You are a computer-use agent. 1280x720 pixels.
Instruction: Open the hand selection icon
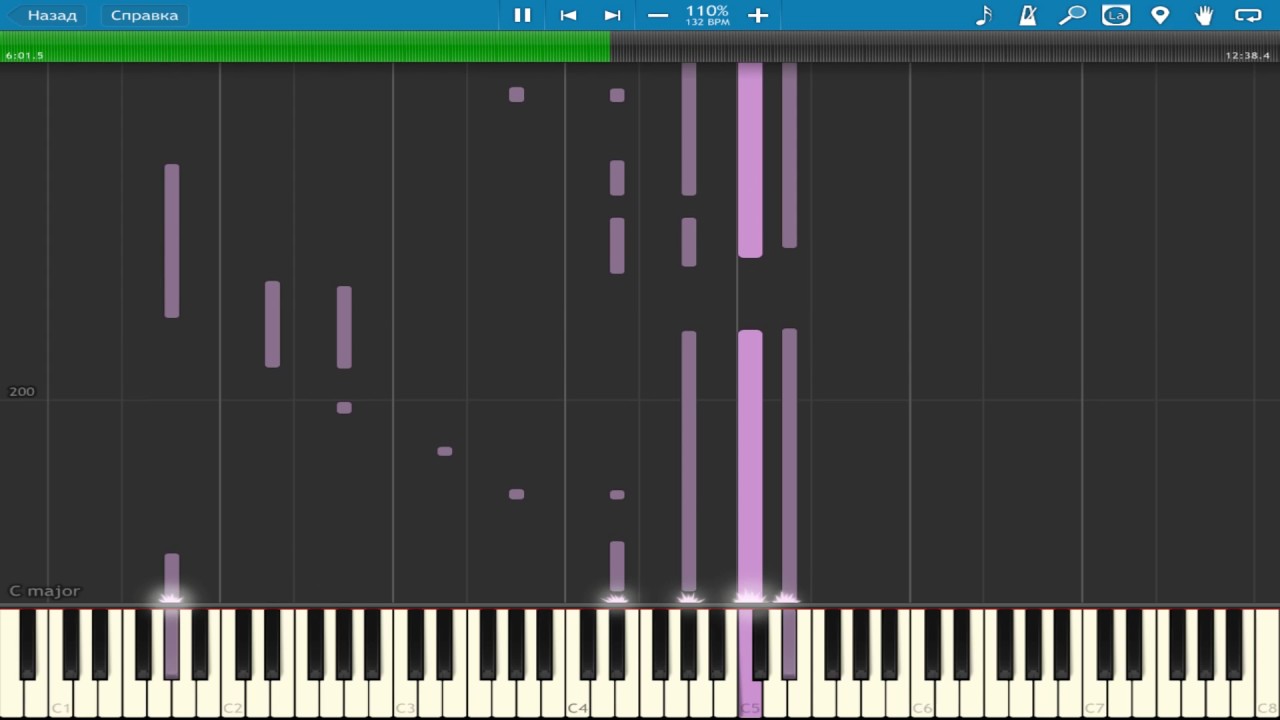coord(1204,15)
